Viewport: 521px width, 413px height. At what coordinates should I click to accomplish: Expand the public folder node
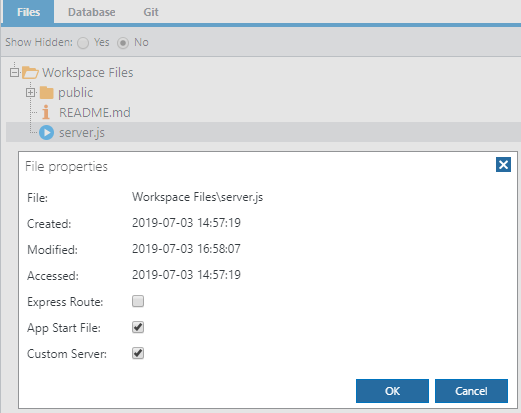30,92
